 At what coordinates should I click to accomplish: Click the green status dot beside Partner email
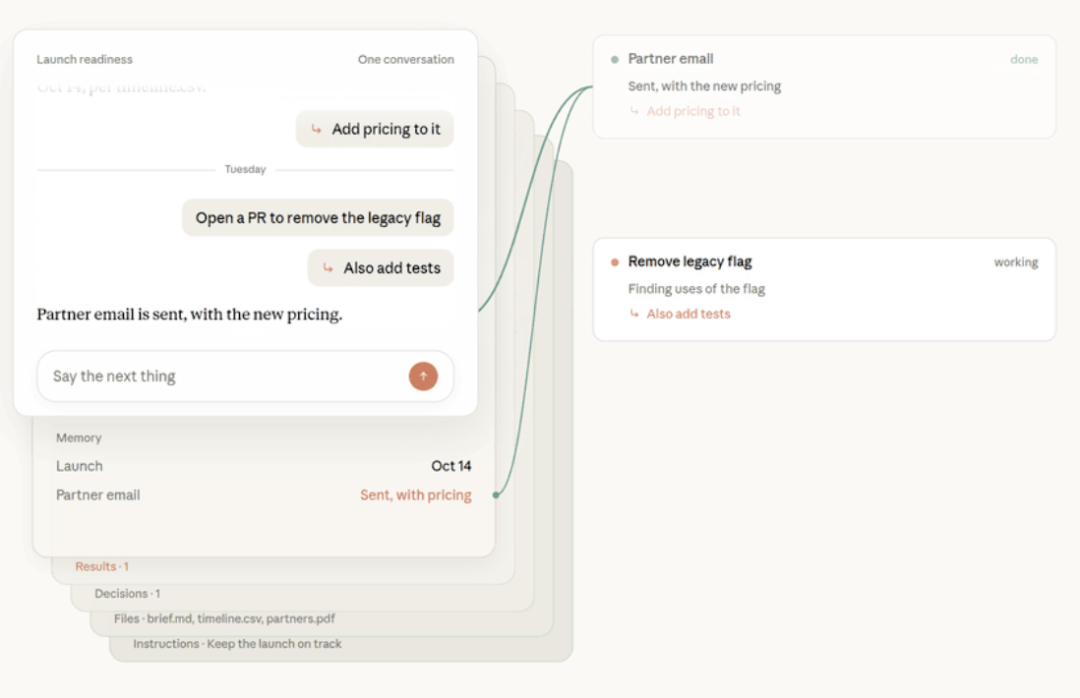(614, 59)
